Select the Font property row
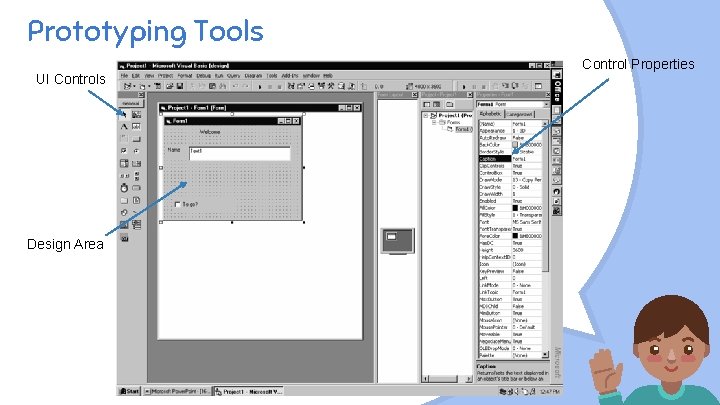 click(510, 222)
